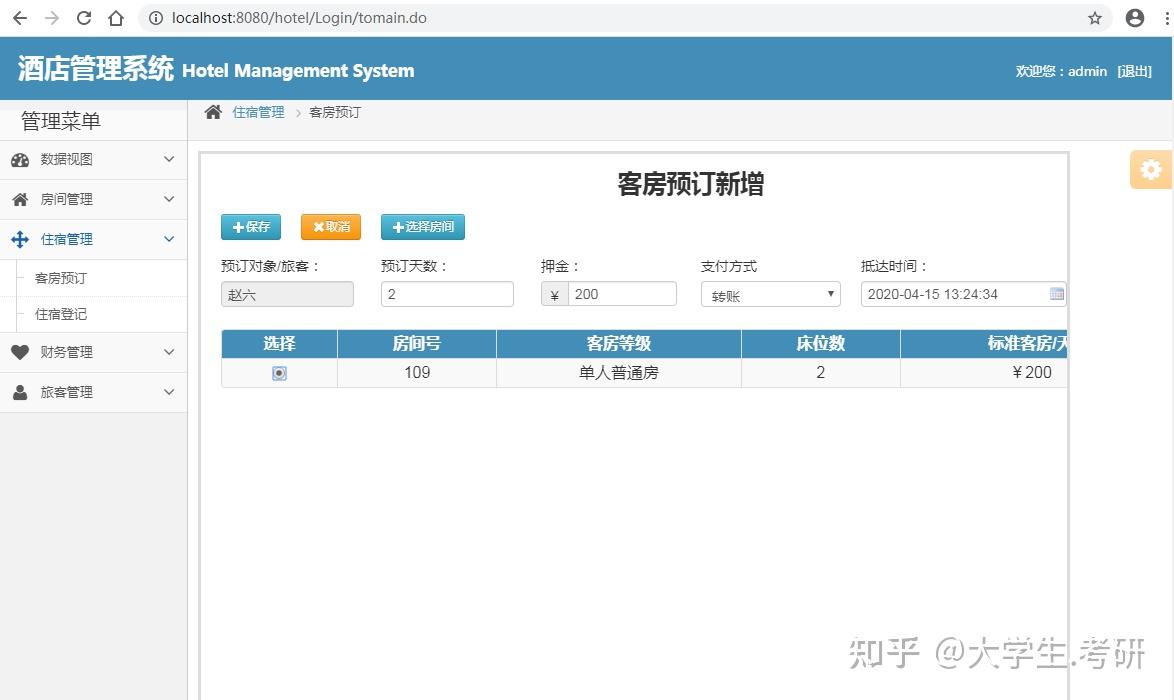Click the 数据视图 dashboard icon

click(x=20, y=159)
